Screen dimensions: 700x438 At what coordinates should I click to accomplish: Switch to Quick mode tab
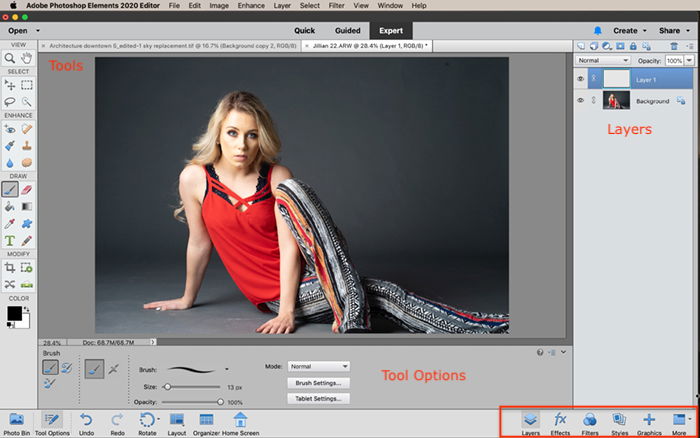point(304,30)
